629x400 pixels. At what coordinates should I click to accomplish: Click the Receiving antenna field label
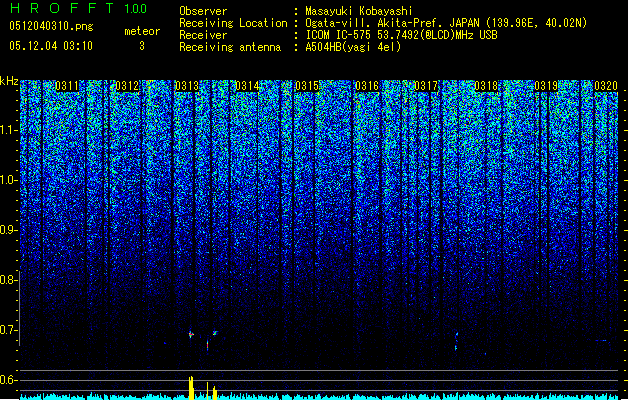tap(230, 47)
